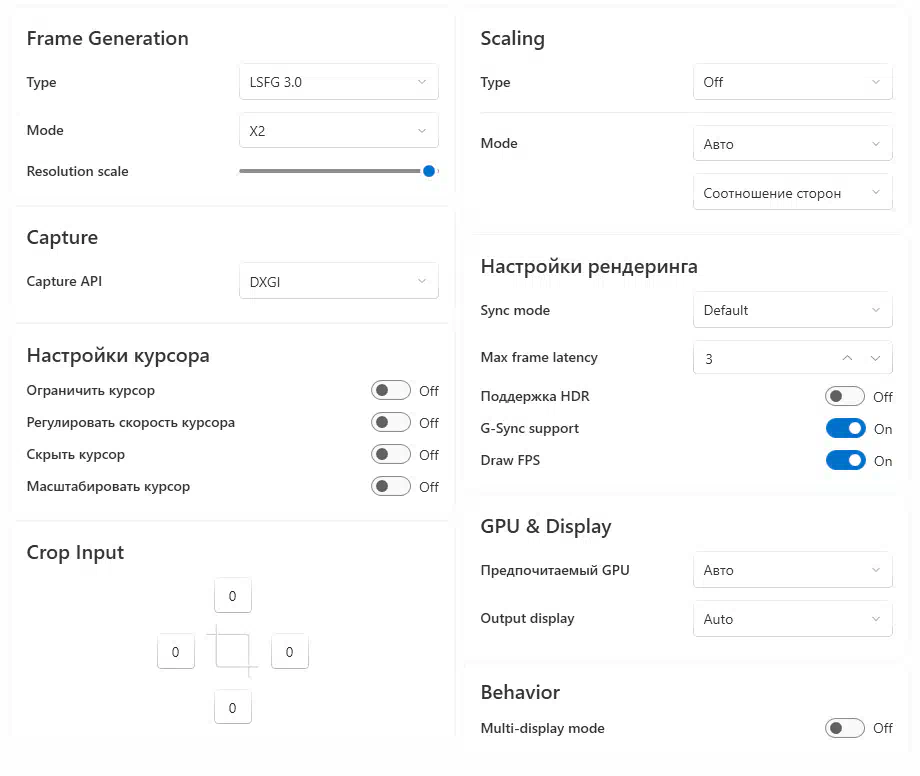920x776 pixels.
Task: Click the Resolution scale slider handle
Action: (x=429, y=171)
